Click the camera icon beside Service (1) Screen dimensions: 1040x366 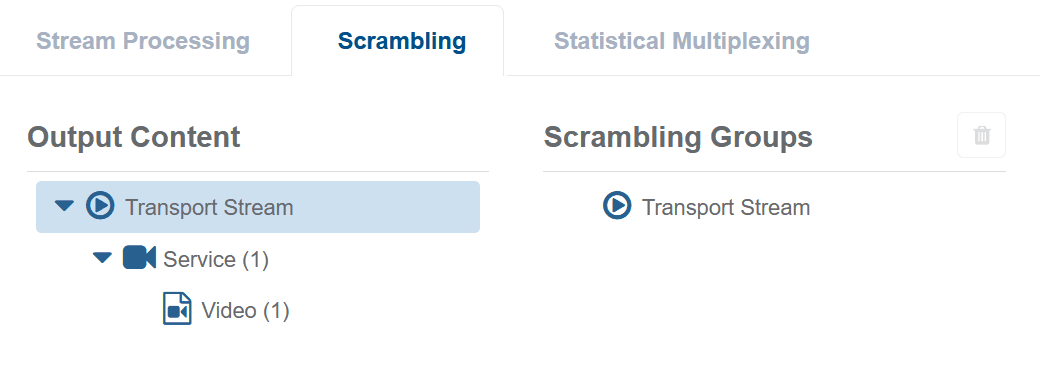[x=139, y=257]
